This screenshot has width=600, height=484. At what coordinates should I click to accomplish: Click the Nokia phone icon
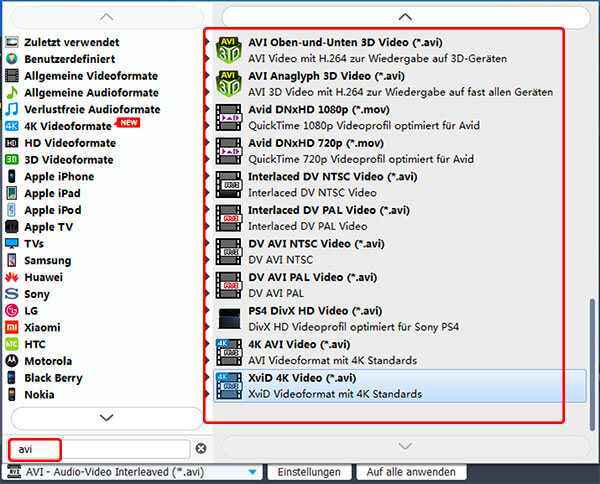(12, 394)
